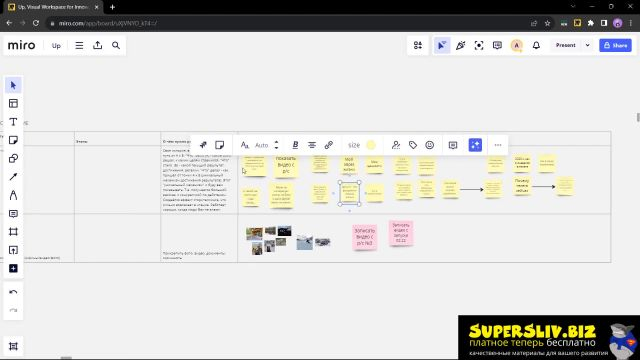Open the main hamburger menu
The height and width of the screenshot is (360, 640).
click(79, 45)
